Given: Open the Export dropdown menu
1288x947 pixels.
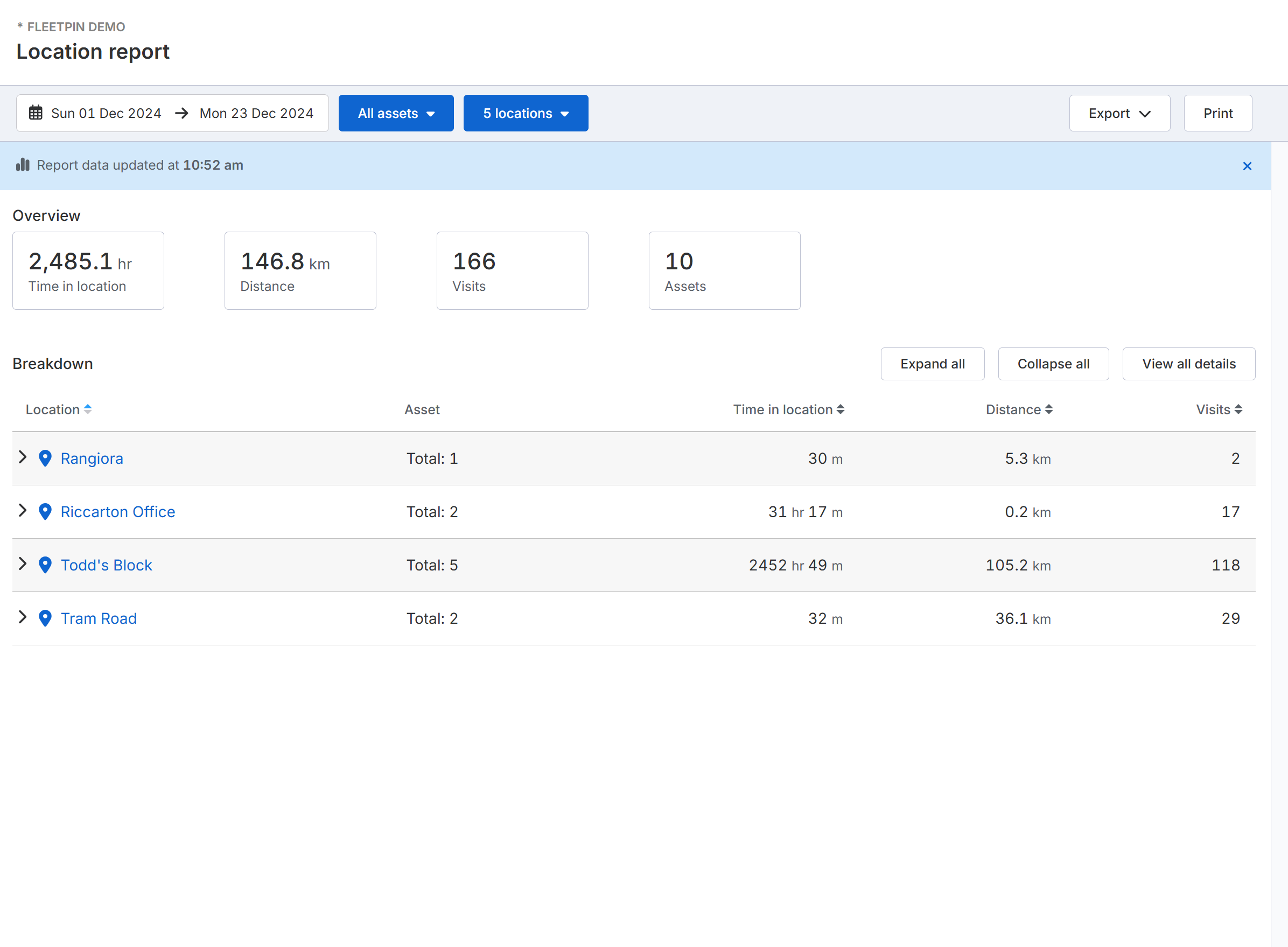Looking at the screenshot, I should click(x=1119, y=113).
